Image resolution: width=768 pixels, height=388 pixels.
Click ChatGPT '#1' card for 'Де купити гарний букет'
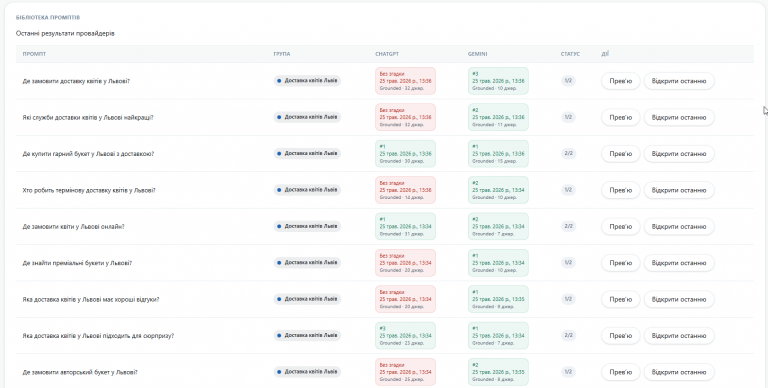[405, 154]
